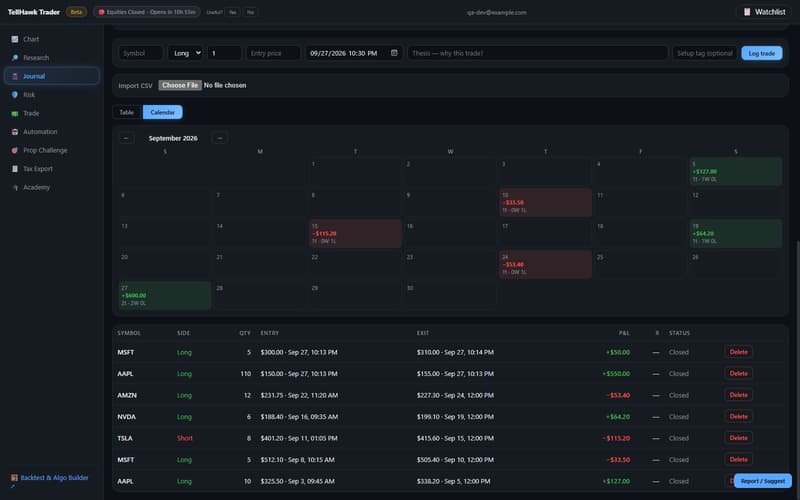The width and height of the screenshot is (800, 500).
Task: Open the Risk shield icon
Action: coord(15,95)
